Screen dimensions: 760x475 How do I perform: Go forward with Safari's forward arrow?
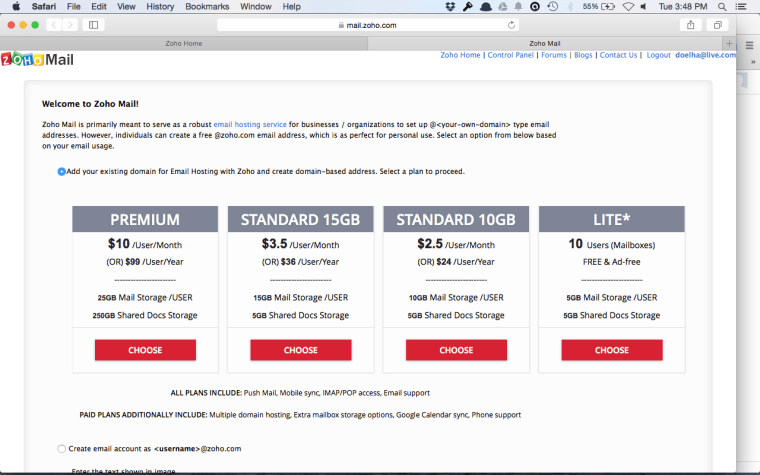(x=70, y=25)
